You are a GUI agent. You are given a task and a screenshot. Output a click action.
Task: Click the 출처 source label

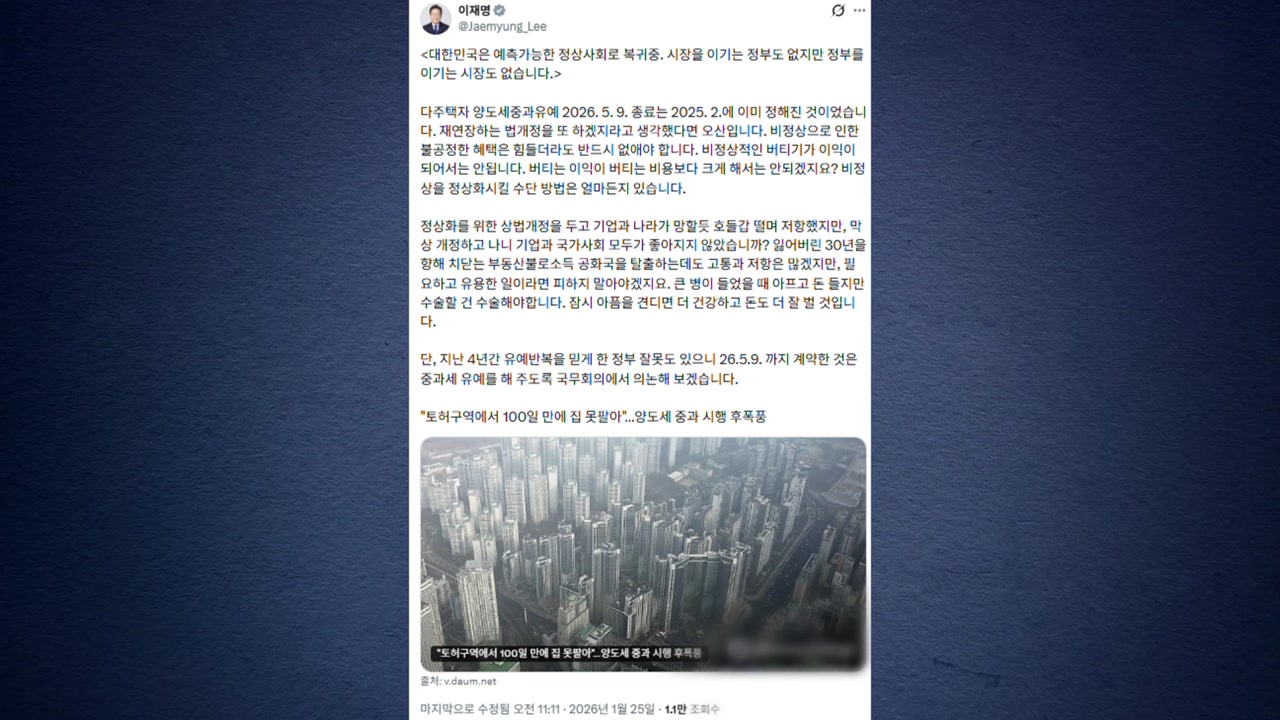pos(430,681)
